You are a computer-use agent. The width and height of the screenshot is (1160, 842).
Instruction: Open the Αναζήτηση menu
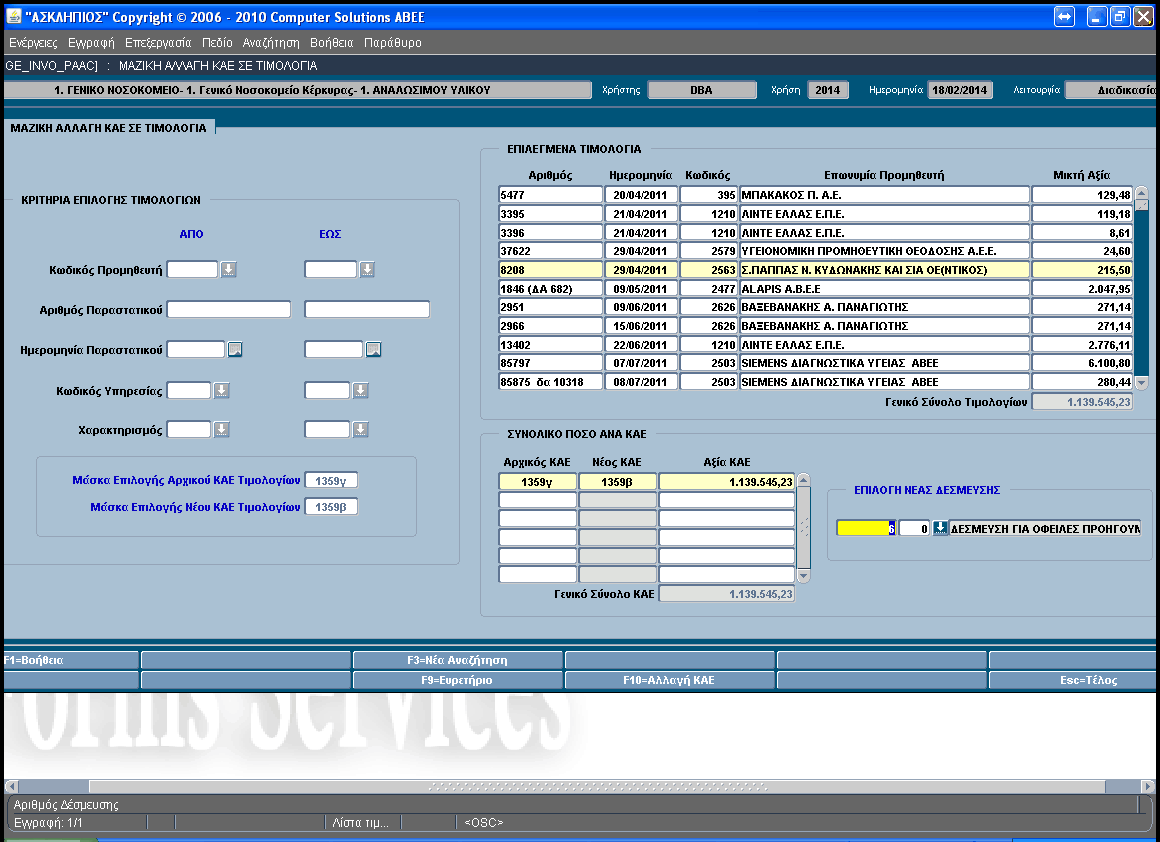coord(271,43)
